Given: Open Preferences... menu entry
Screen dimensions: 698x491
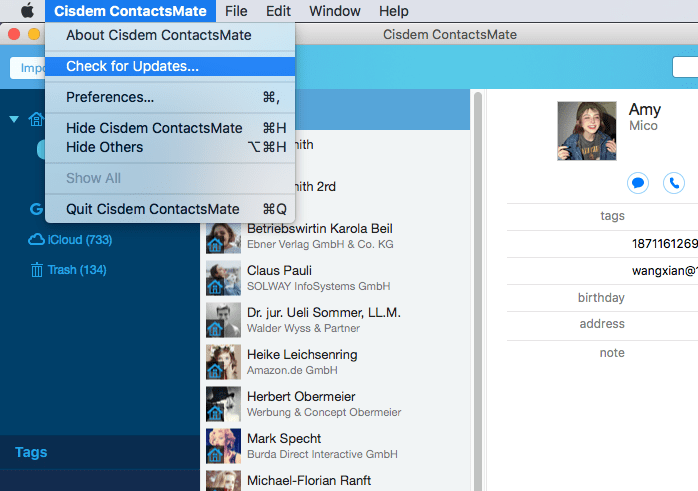Looking at the screenshot, I should point(170,97).
